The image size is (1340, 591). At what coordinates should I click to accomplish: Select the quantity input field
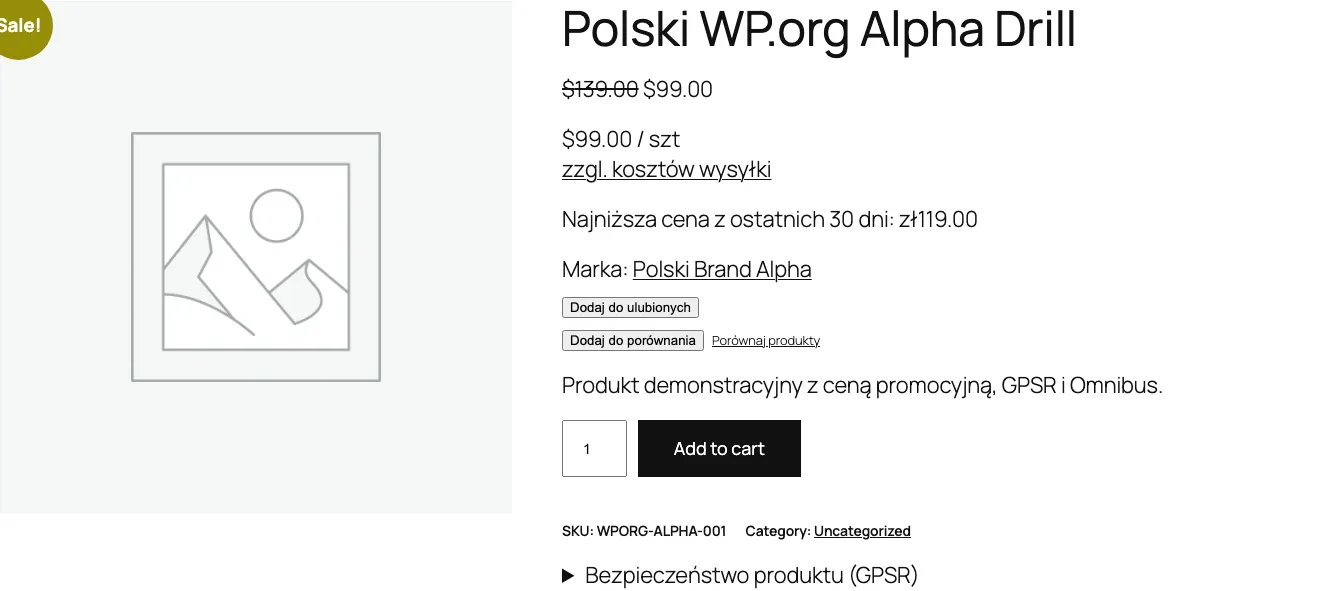point(594,448)
